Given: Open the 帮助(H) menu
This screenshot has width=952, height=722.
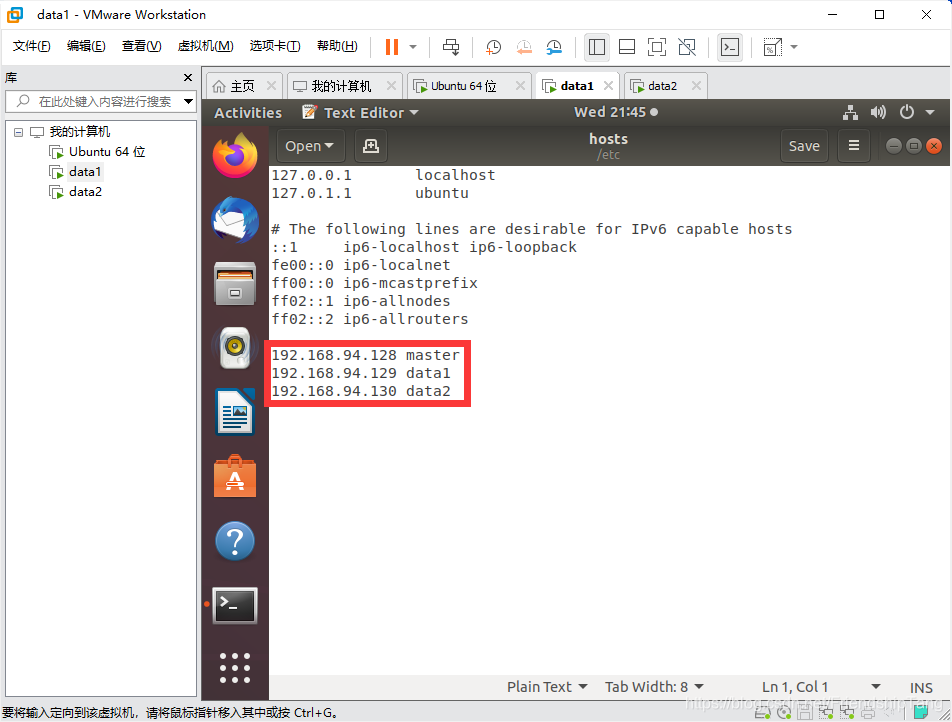Looking at the screenshot, I should [x=337, y=46].
